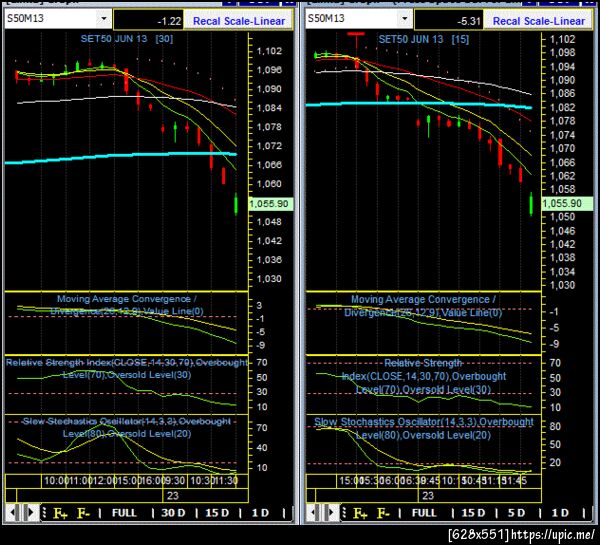Viewport: 600px width, 545px height.
Task: Select FULL range on left chart
Action: [x=124, y=513]
